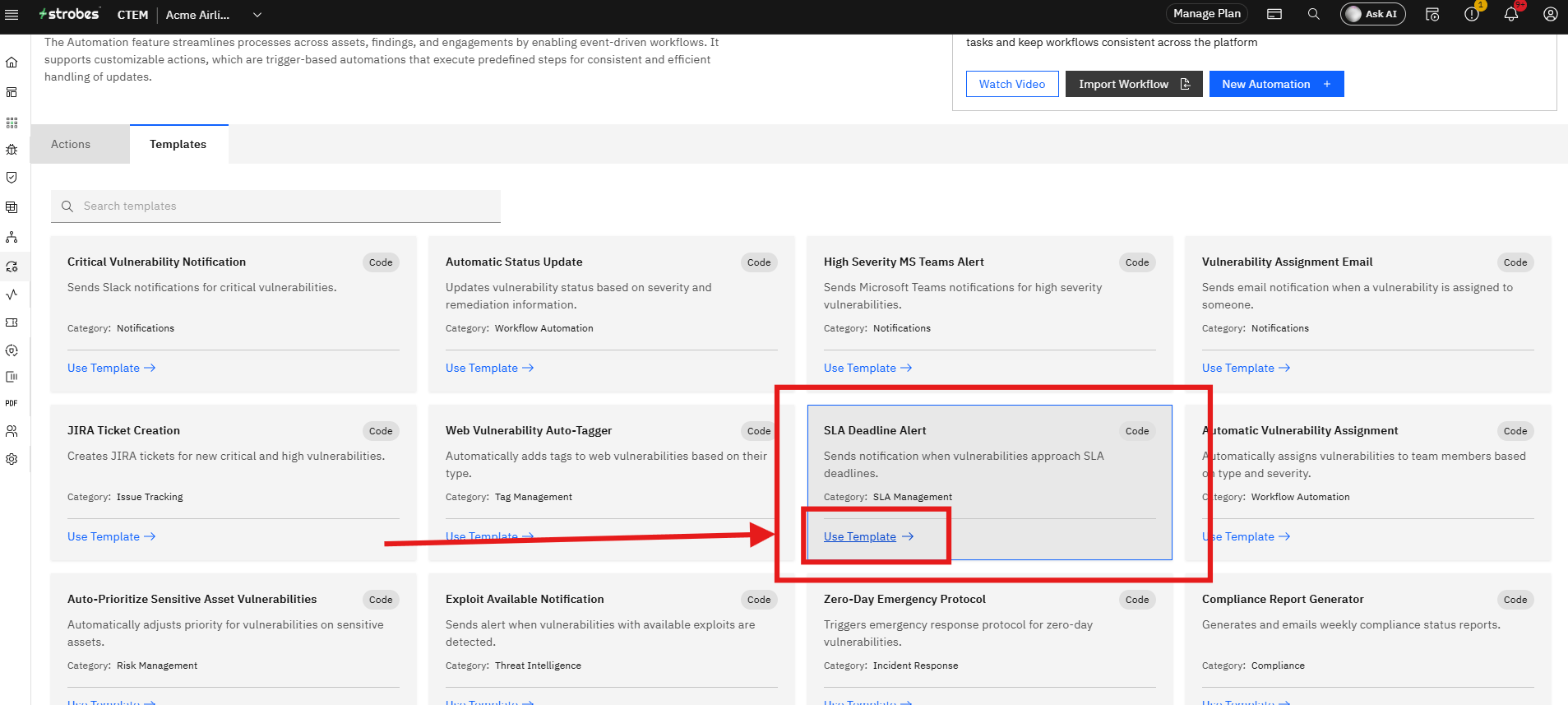Click the Manage Plan button
Viewport: 1568px width, 705px height.
point(1207,13)
